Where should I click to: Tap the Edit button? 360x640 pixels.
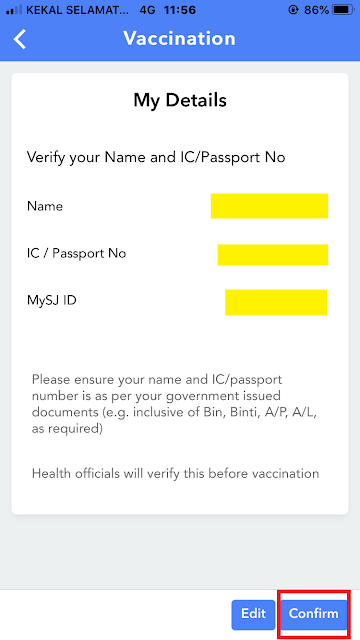[253, 614]
